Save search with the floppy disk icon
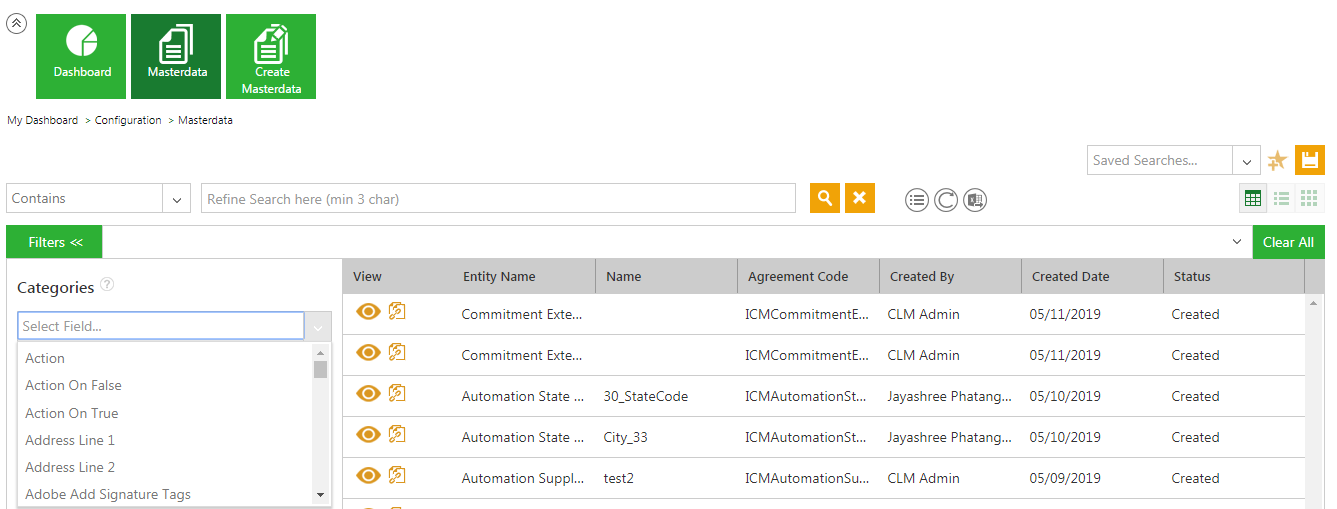The width and height of the screenshot is (1337, 509). pyautogui.click(x=1310, y=160)
